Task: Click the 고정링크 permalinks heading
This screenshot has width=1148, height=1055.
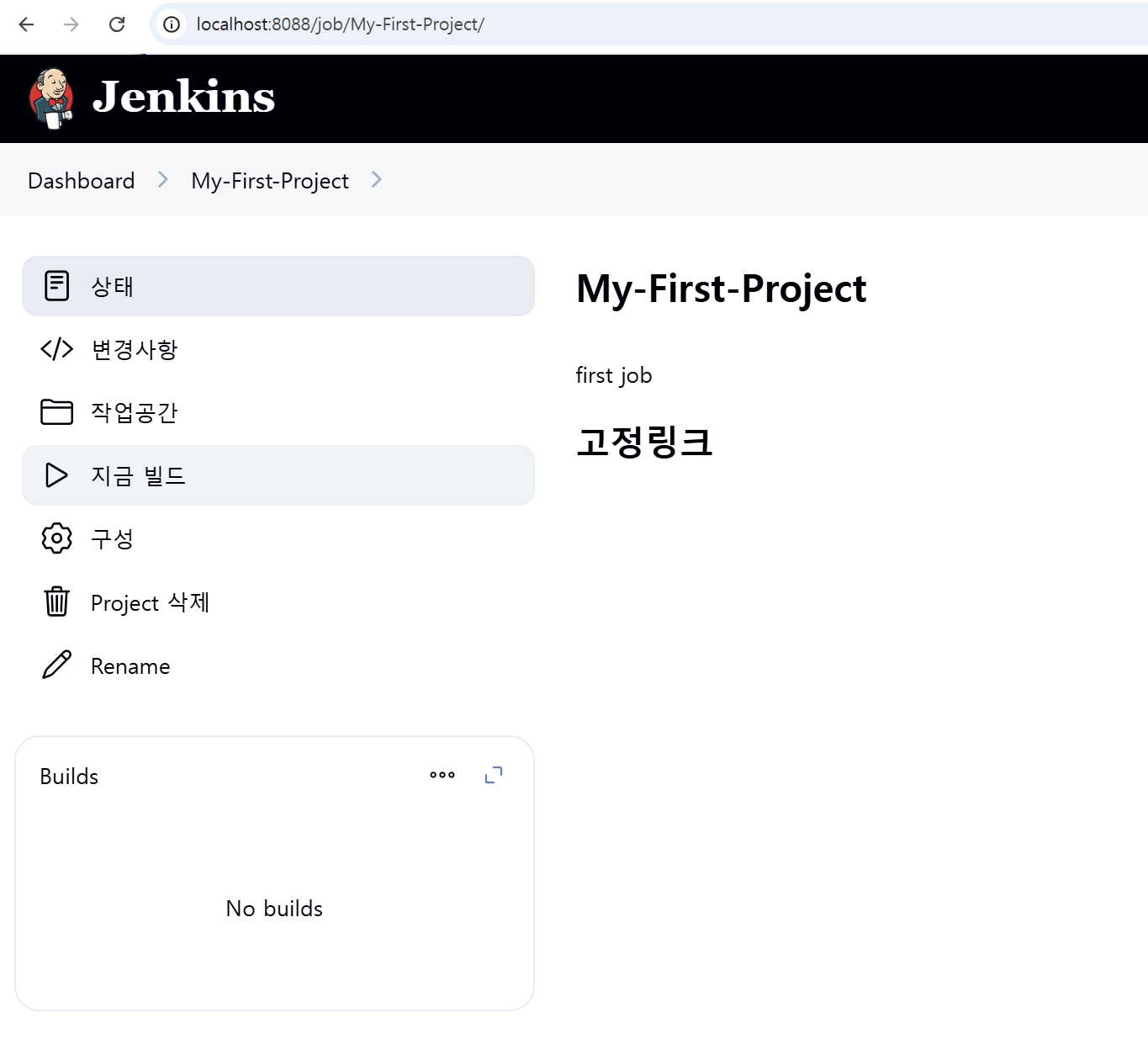Action: click(x=644, y=442)
